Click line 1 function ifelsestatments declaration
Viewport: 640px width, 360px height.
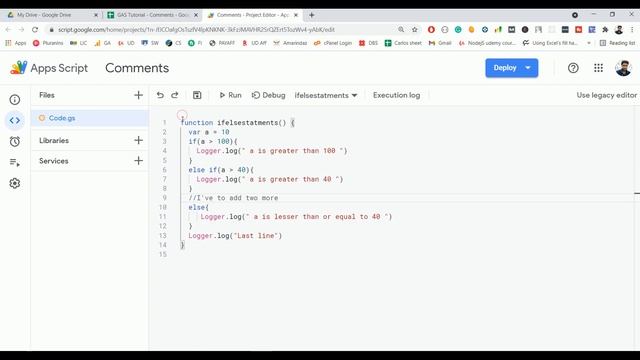[x=238, y=122]
